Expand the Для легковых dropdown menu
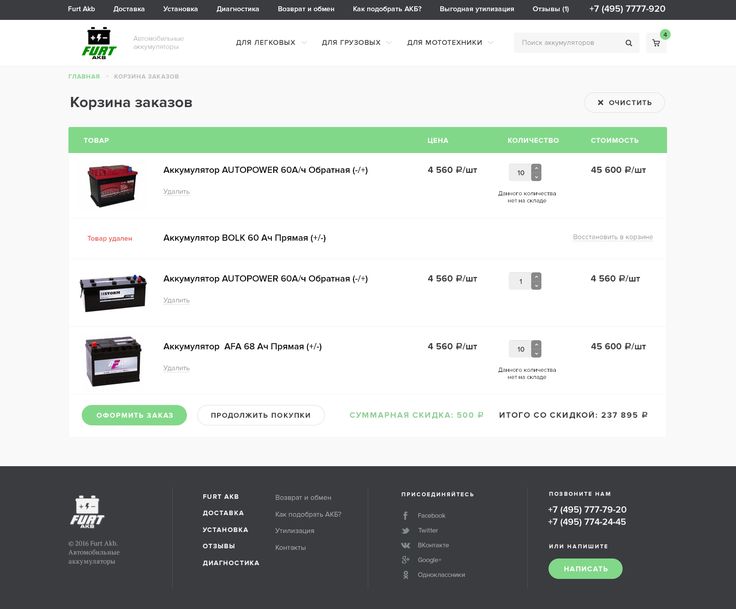 click(271, 43)
